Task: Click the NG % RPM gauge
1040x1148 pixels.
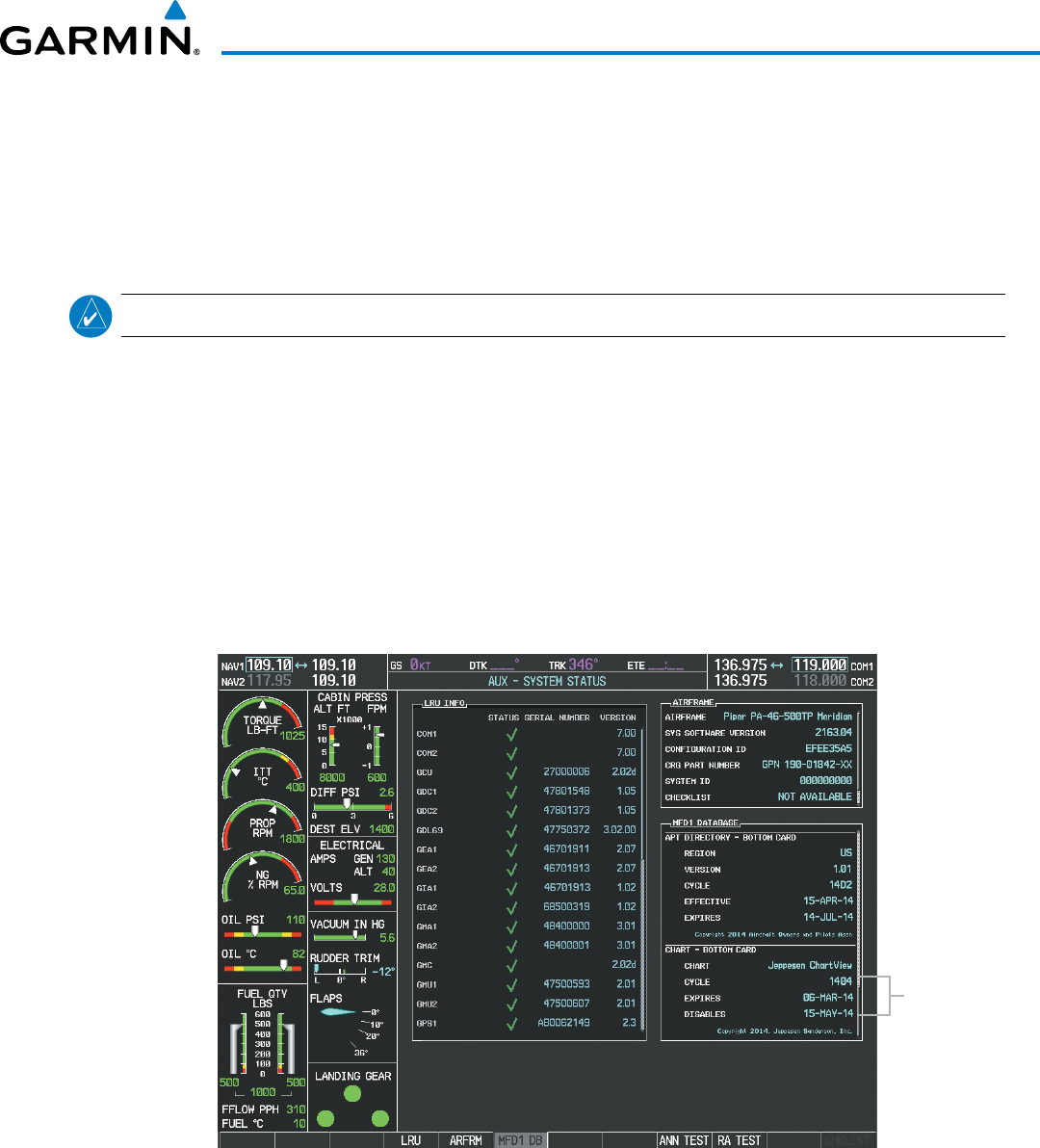Action: click(x=263, y=875)
